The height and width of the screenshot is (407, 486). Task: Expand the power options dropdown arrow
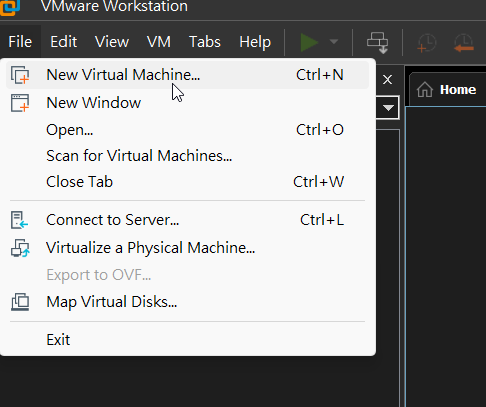334,42
